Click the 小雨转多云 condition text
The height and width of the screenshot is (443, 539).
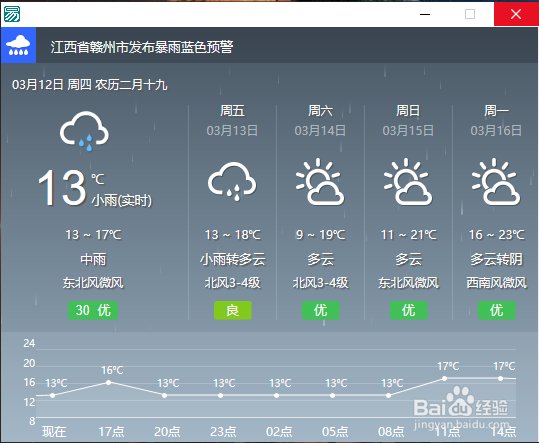233,259
